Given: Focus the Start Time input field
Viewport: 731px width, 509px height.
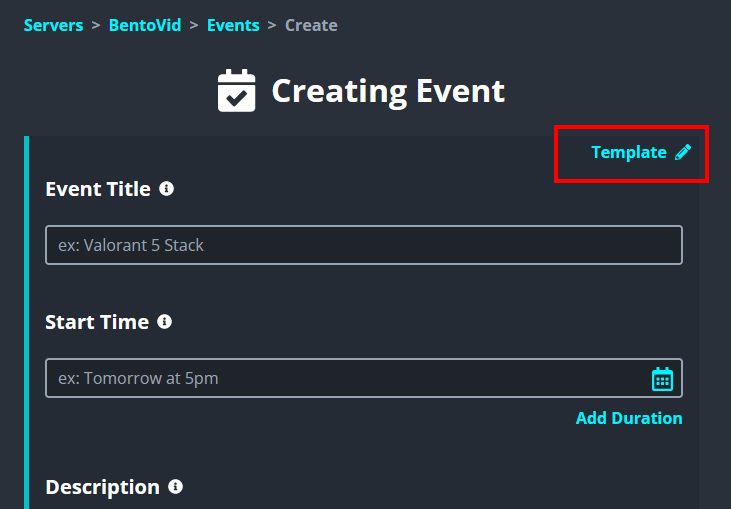Looking at the screenshot, I should 345,378.
